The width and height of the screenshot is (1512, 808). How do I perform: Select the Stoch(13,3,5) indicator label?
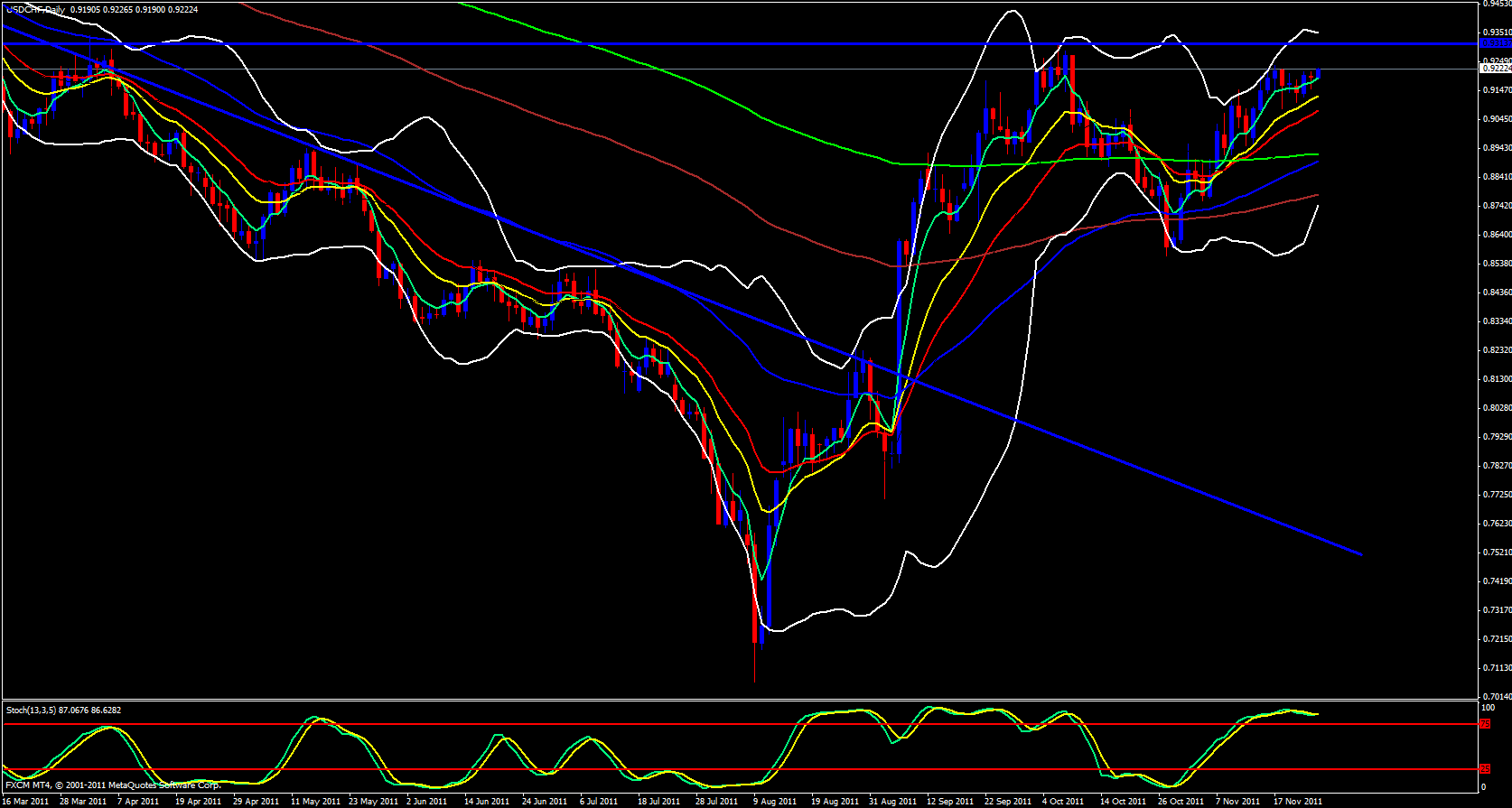pyautogui.click(x=63, y=710)
